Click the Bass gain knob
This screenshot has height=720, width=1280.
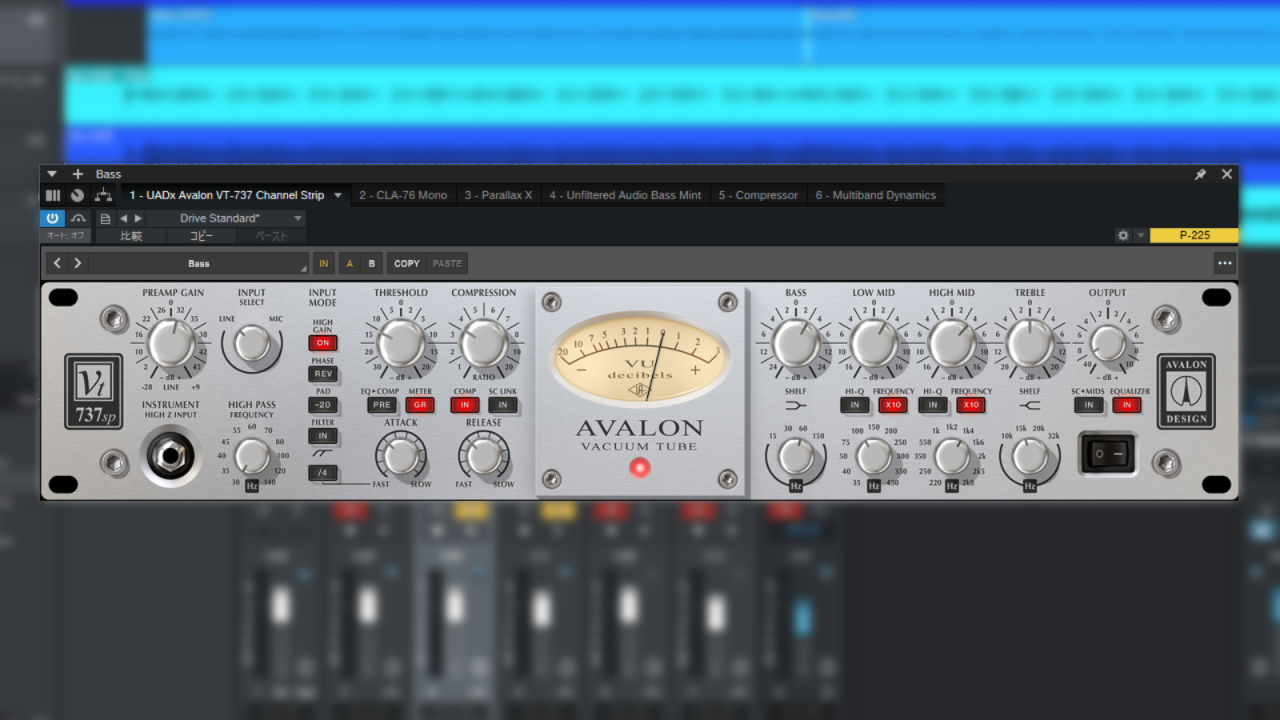tap(796, 344)
